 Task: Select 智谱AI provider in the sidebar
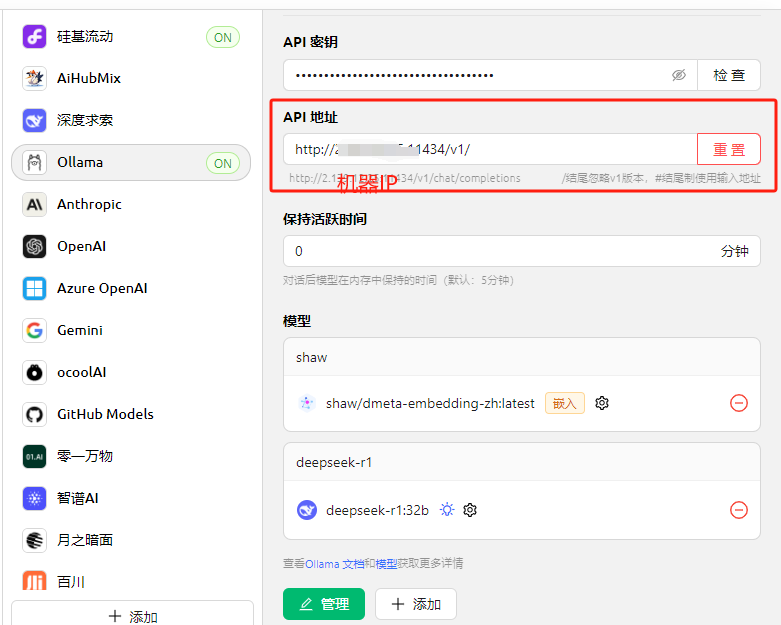click(131, 499)
